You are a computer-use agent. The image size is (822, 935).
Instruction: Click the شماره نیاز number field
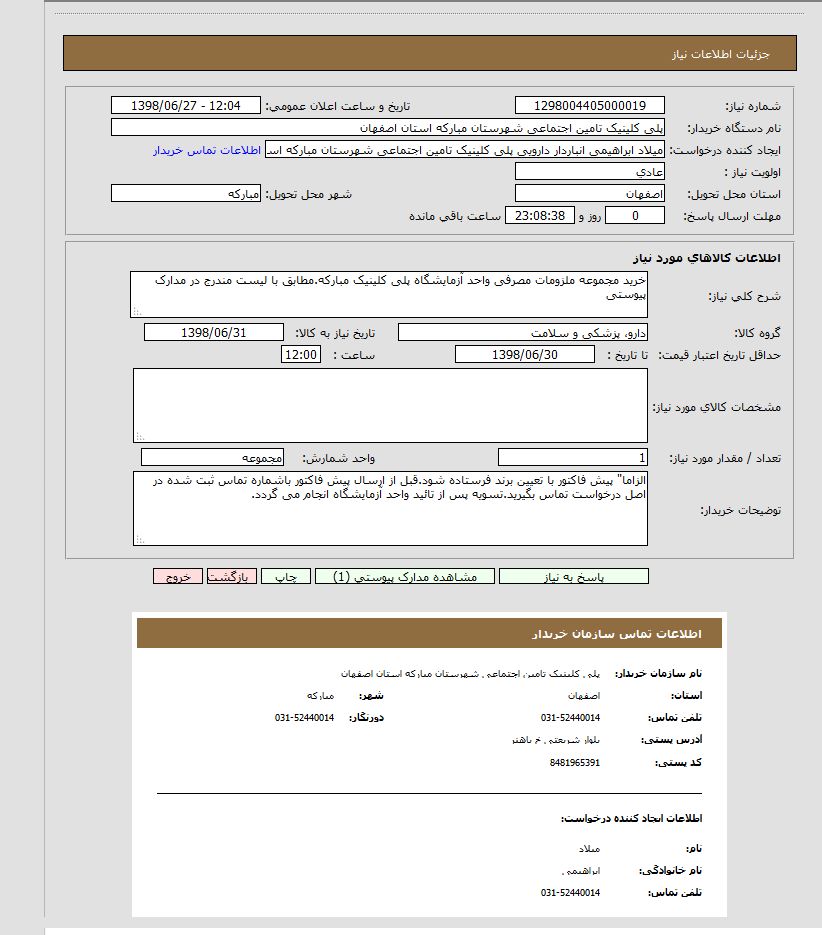point(589,106)
